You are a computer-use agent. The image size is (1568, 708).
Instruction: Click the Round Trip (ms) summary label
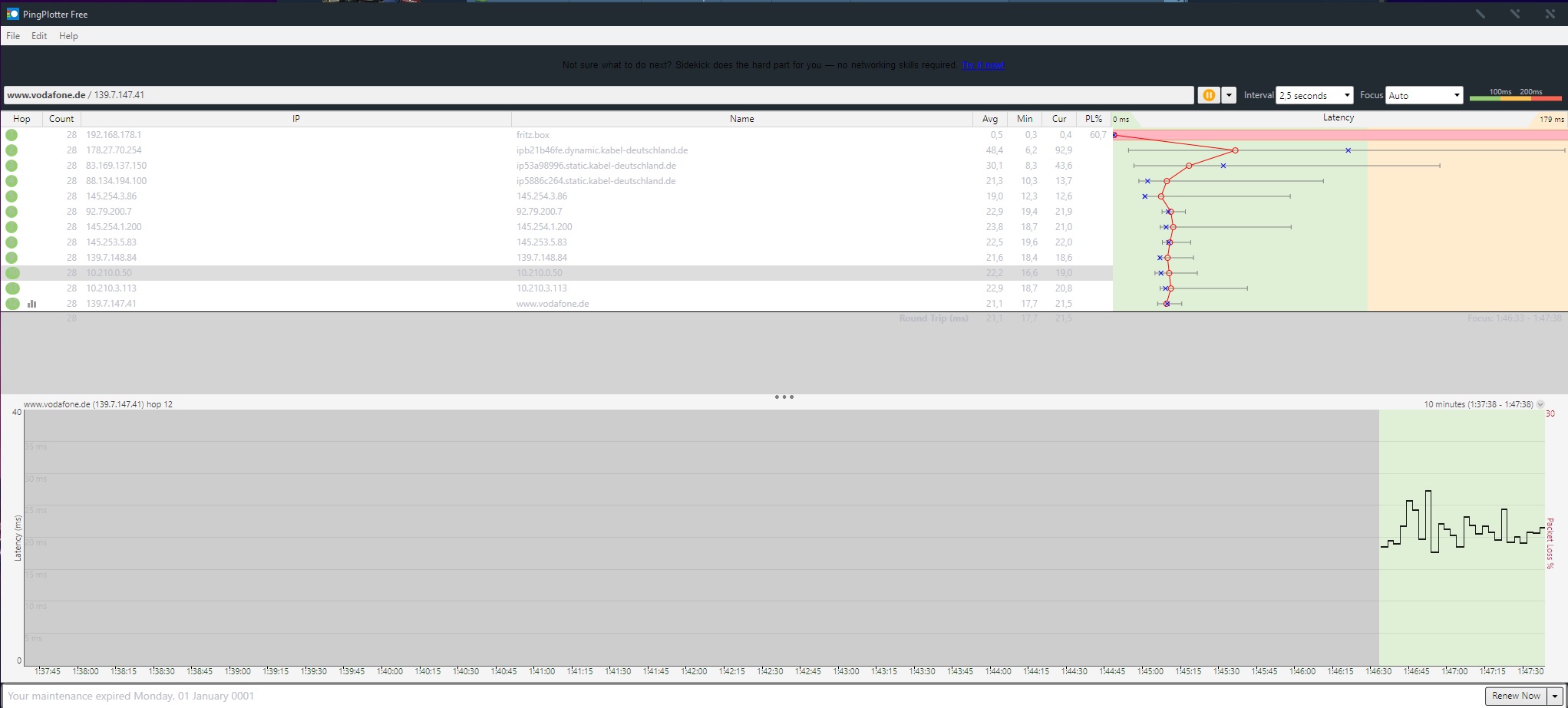click(x=933, y=318)
